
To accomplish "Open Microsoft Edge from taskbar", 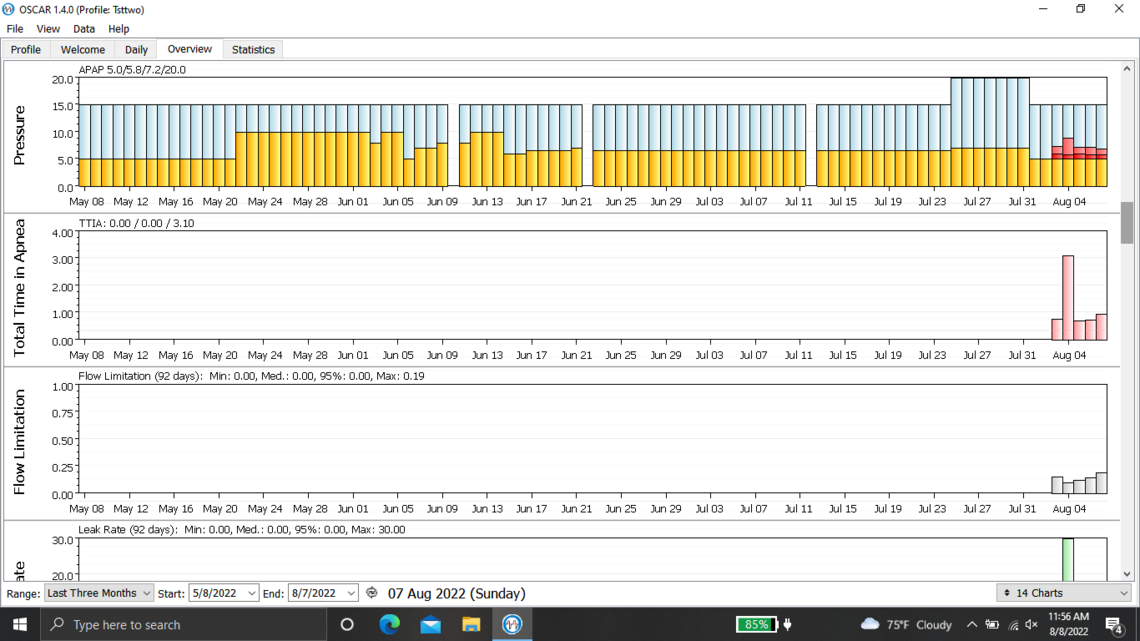I will pos(390,624).
